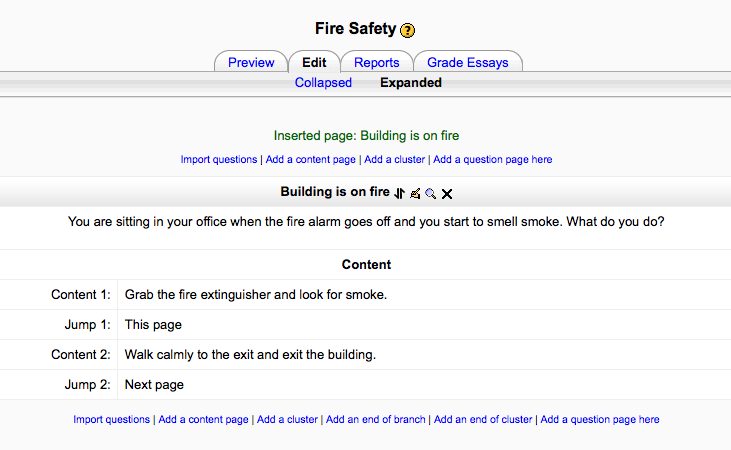Select the Edit tab
The width and height of the screenshot is (731, 450).
[314, 62]
